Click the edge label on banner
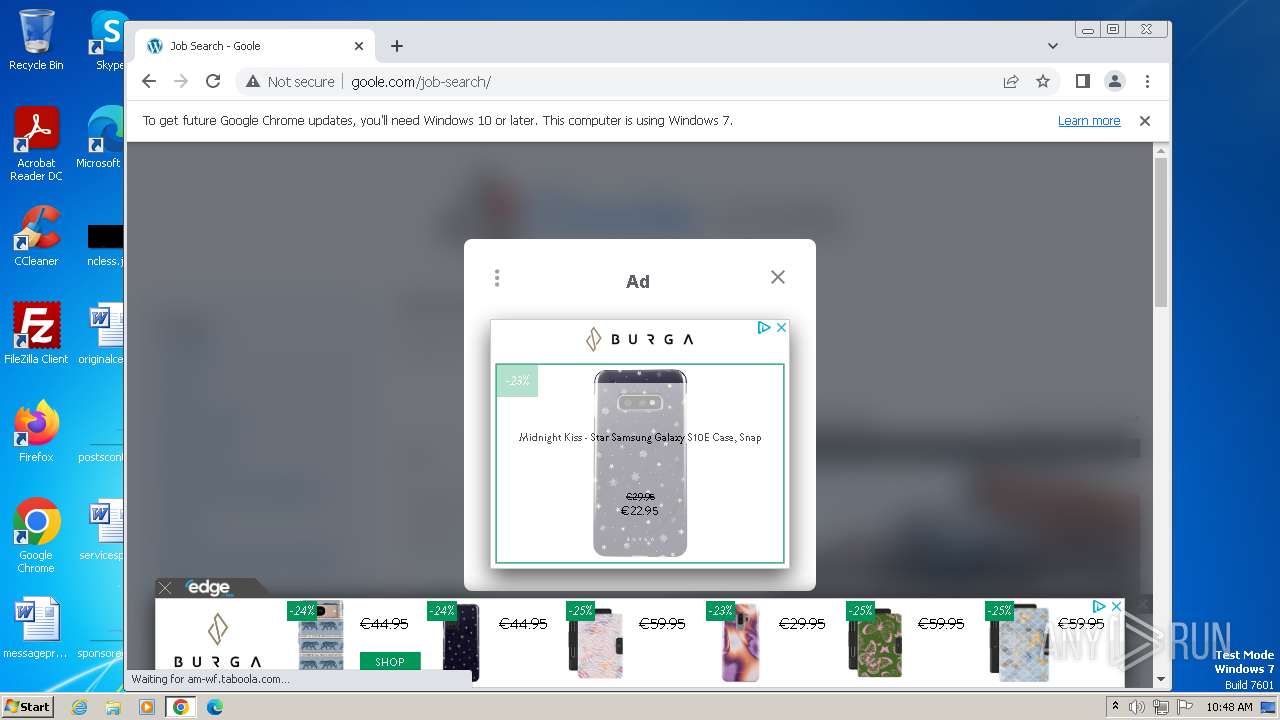Screen dimensions: 1280x720 click(209, 588)
